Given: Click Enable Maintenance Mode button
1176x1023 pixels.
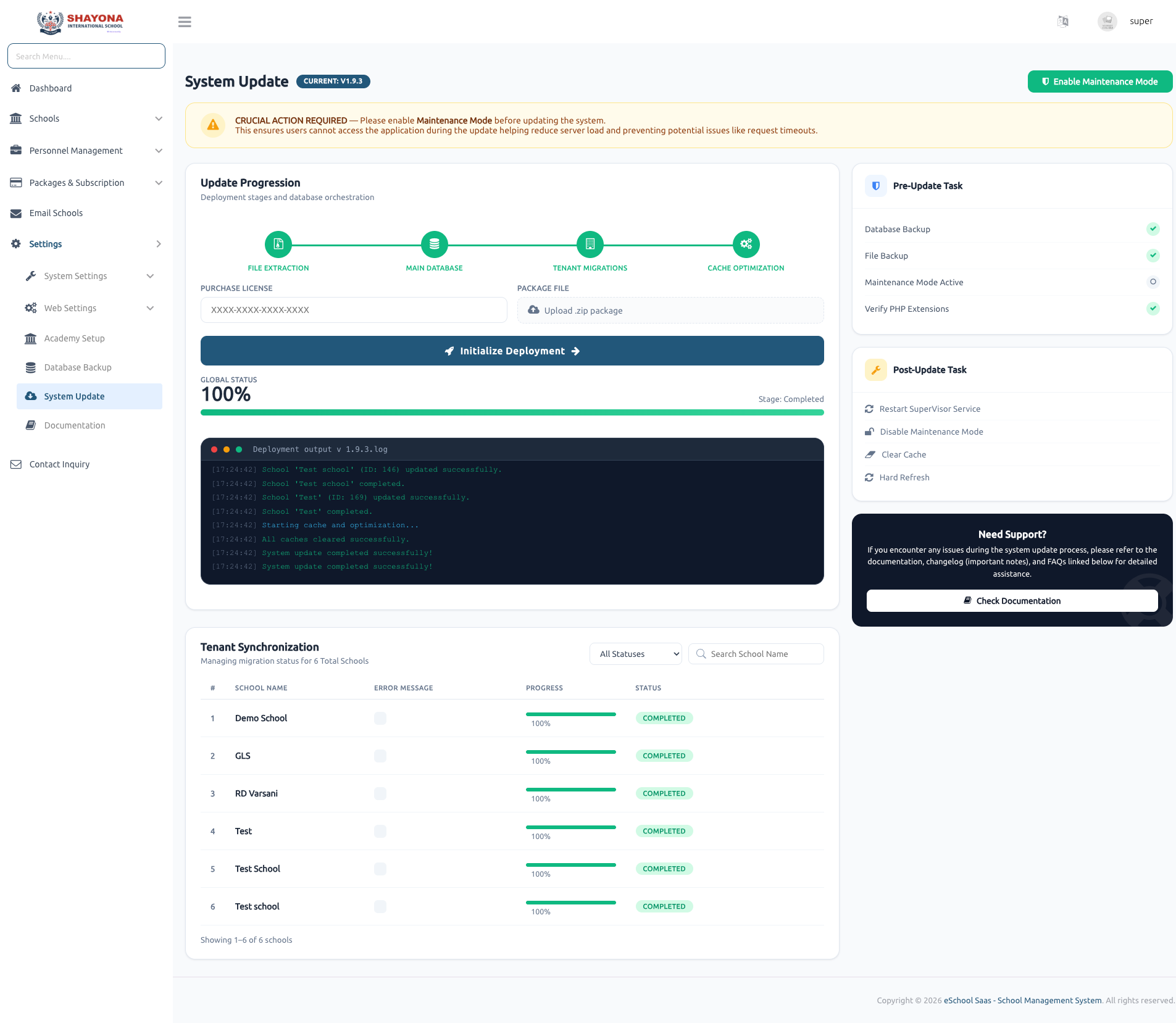Looking at the screenshot, I should [x=1099, y=81].
